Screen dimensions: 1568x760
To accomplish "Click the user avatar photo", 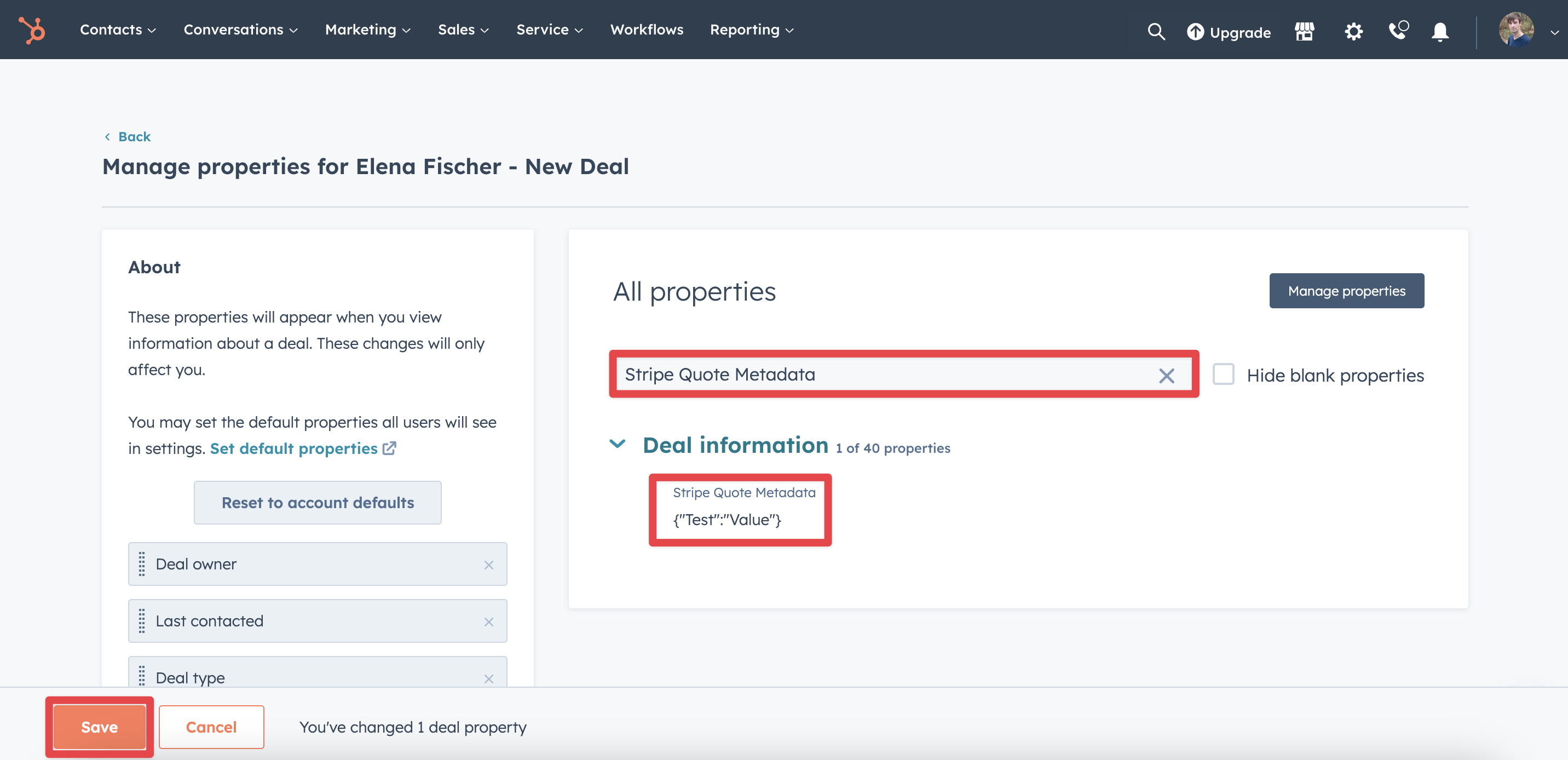I will click(1515, 29).
